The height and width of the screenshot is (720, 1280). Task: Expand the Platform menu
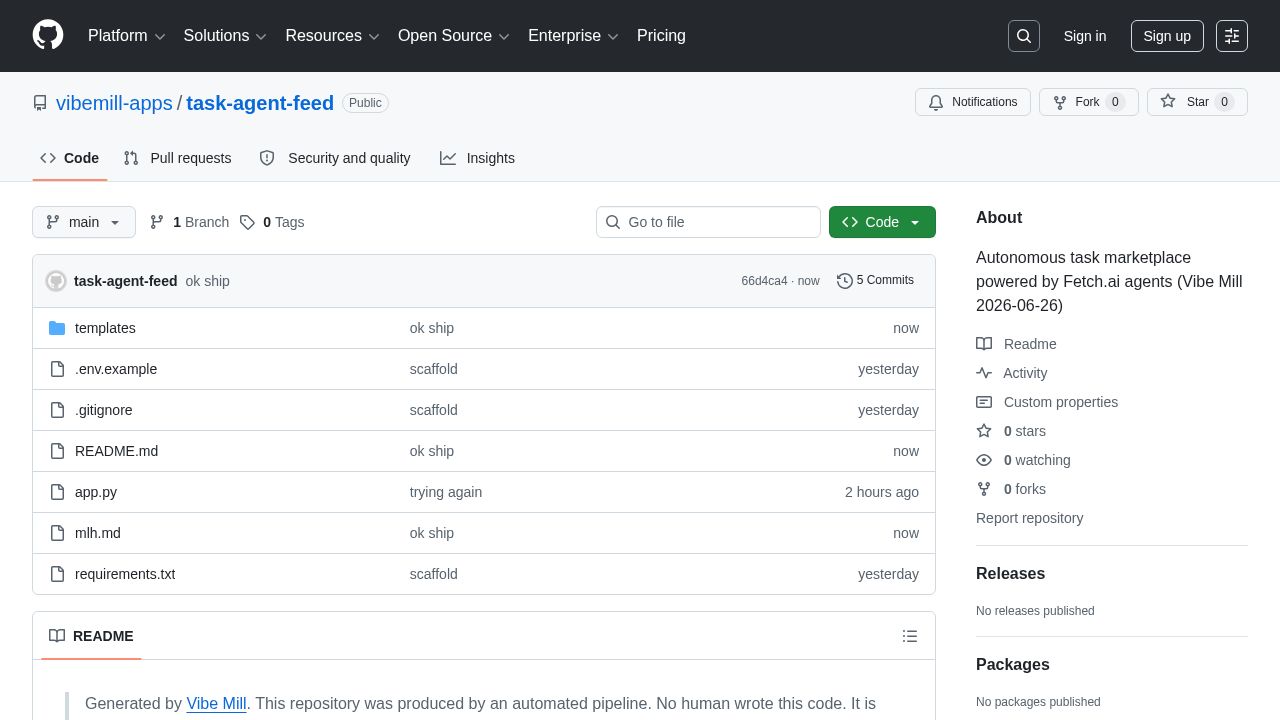click(x=126, y=36)
